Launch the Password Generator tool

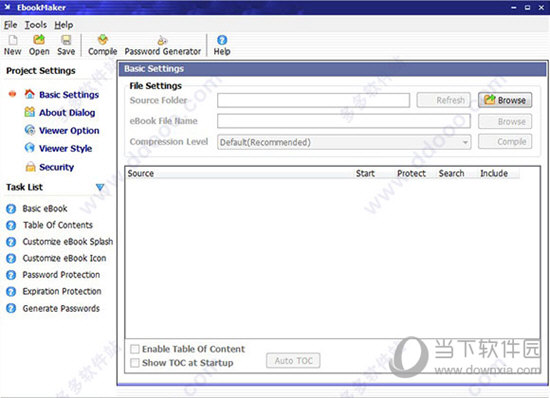coord(162,45)
